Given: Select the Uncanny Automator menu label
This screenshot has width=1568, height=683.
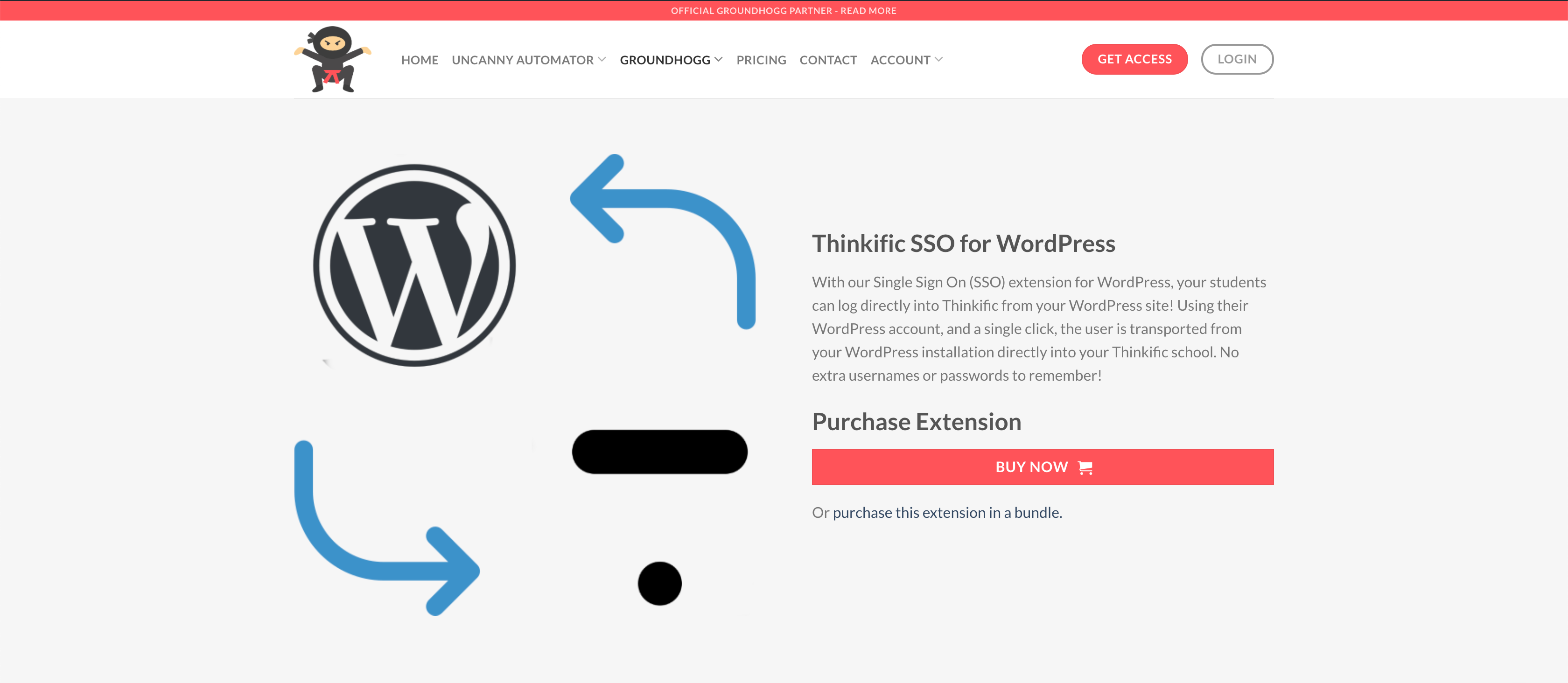Looking at the screenshot, I should [x=522, y=60].
